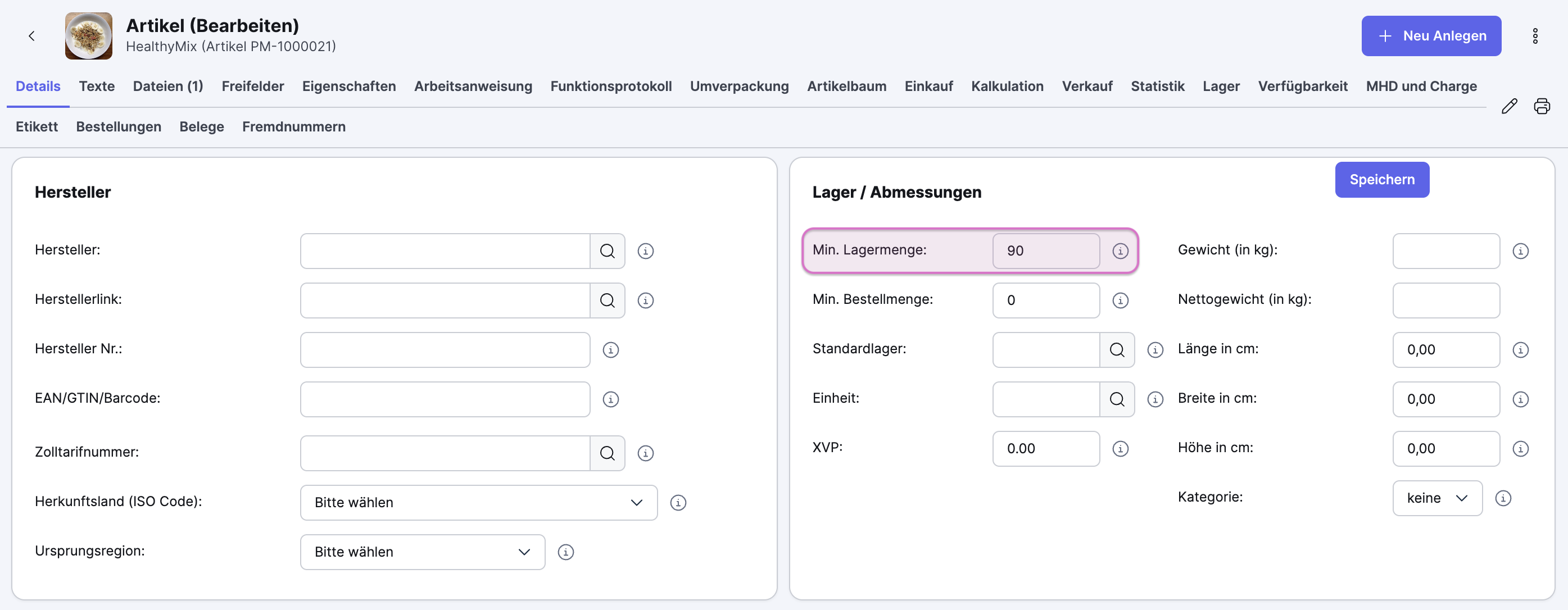Click the printer icon

[1541, 106]
